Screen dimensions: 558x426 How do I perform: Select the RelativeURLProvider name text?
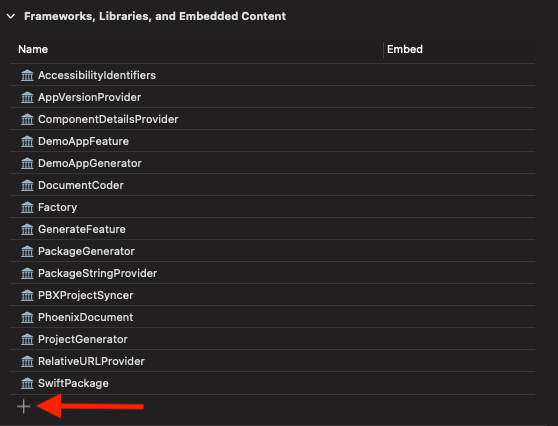(x=91, y=362)
